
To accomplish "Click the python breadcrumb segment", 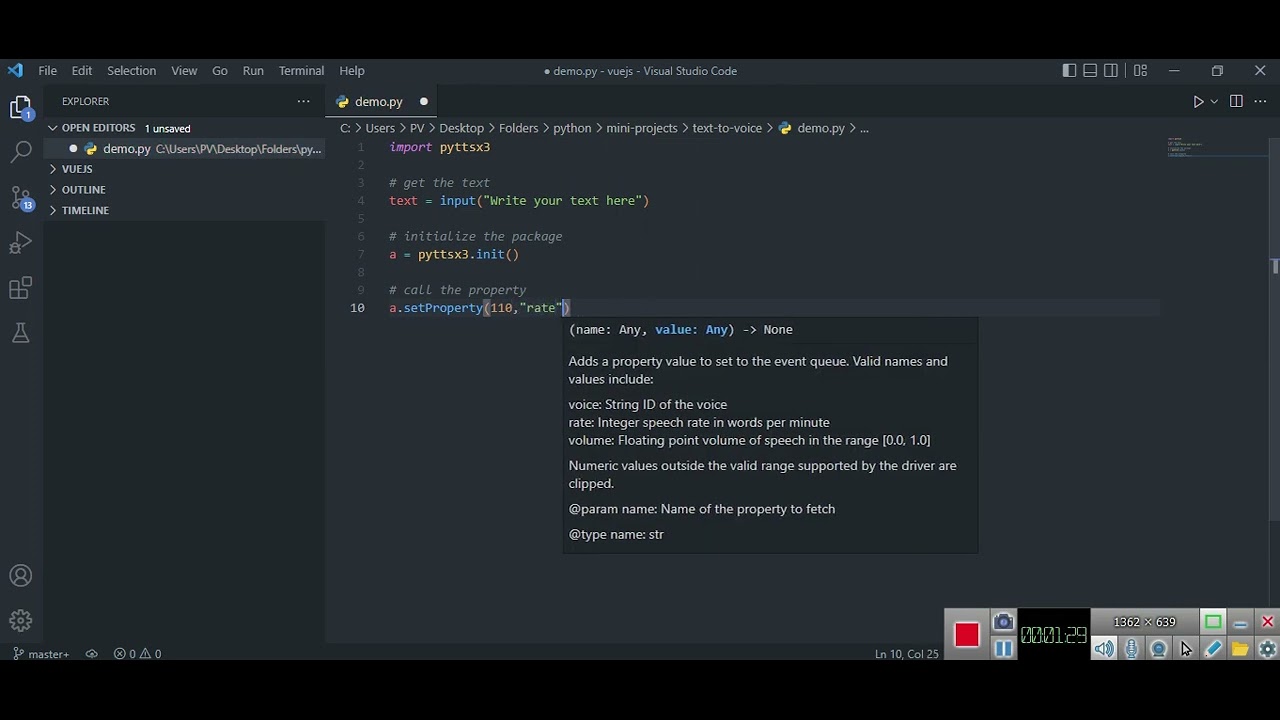I will pos(572,128).
